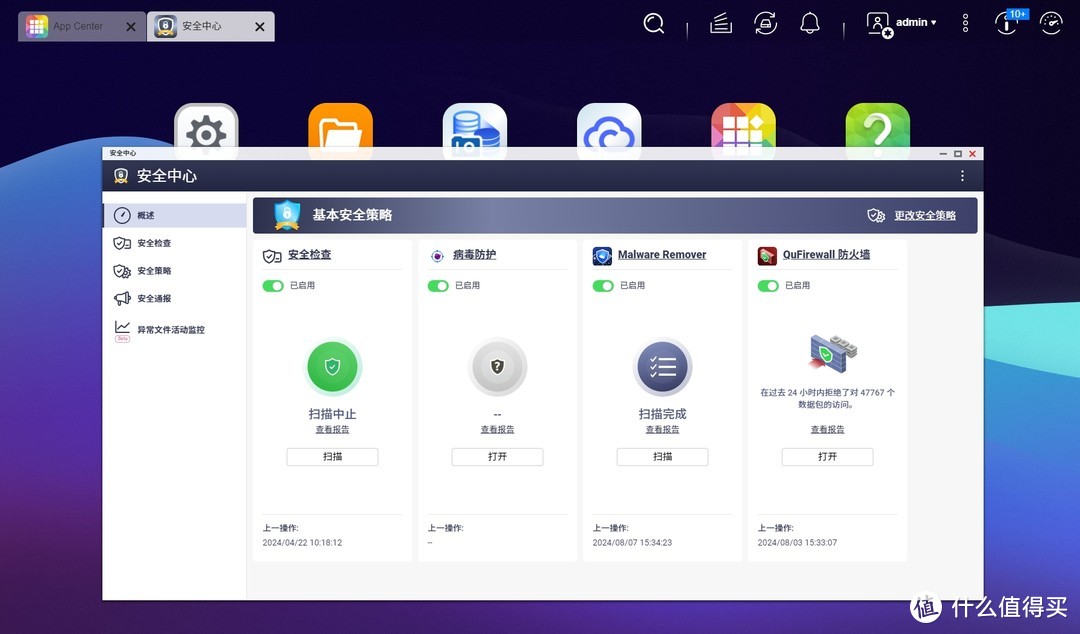1080x634 pixels.
Task: Open the desktop more-options vertical dots menu
Action: pos(964,22)
